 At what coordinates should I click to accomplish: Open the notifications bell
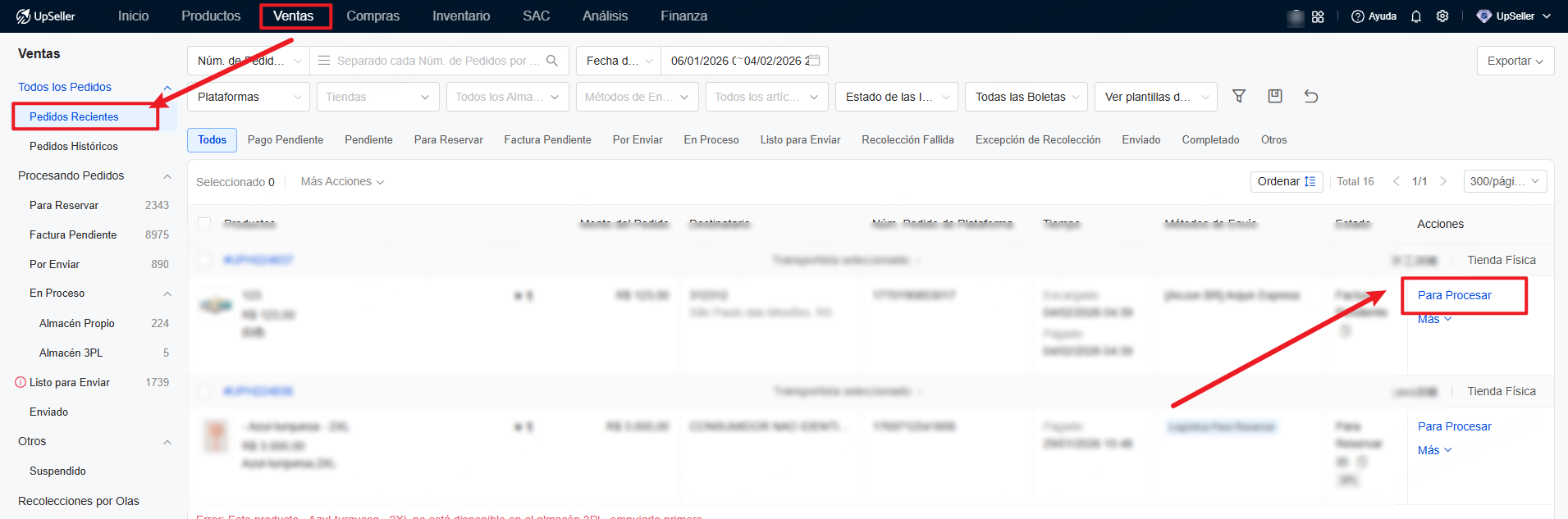tap(1416, 16)
